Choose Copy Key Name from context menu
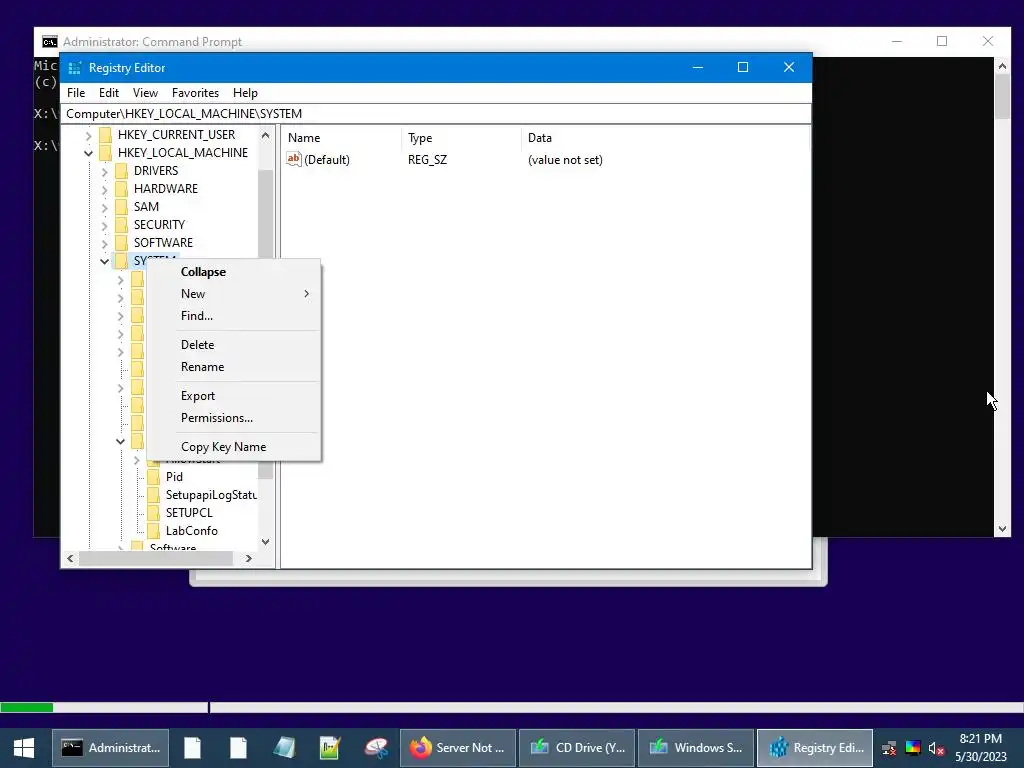Viewport: 1024px width, 768px height. (x=234, y=447)
